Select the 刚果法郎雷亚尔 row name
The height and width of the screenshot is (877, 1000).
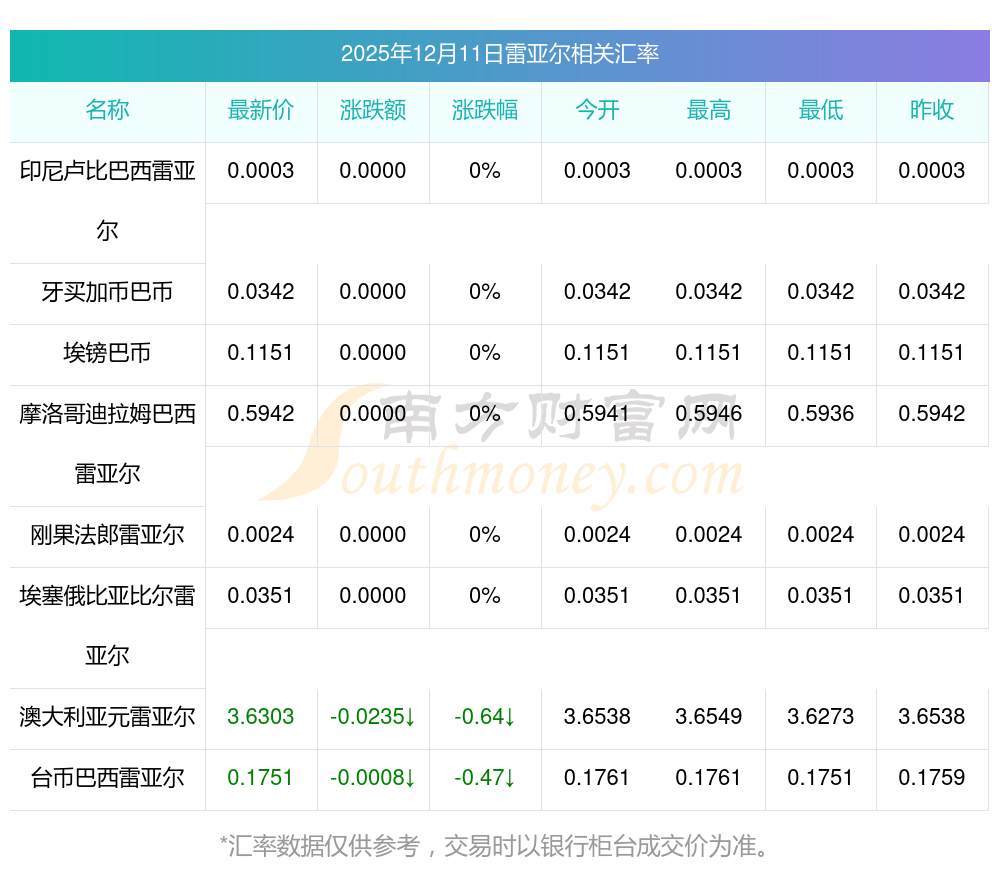coord(107,535)
